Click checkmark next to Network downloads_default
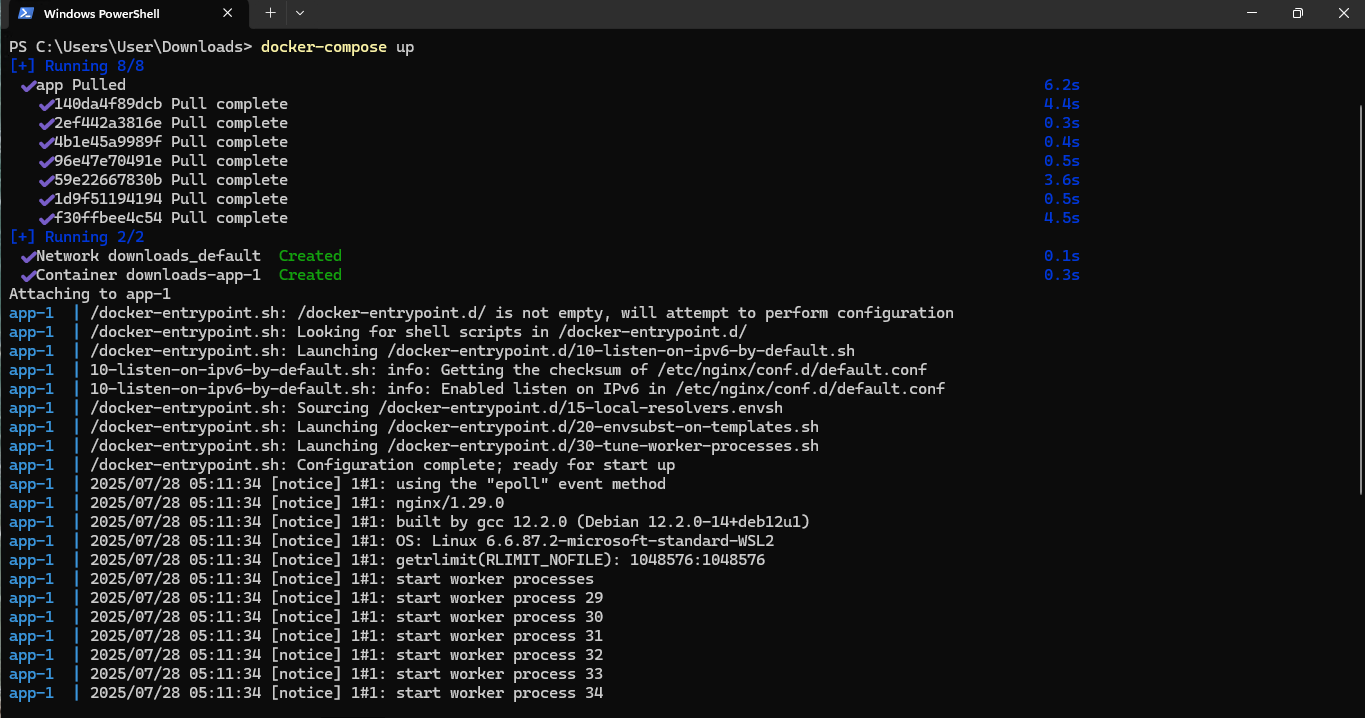The image size is (1365, 718). [28, 257]
